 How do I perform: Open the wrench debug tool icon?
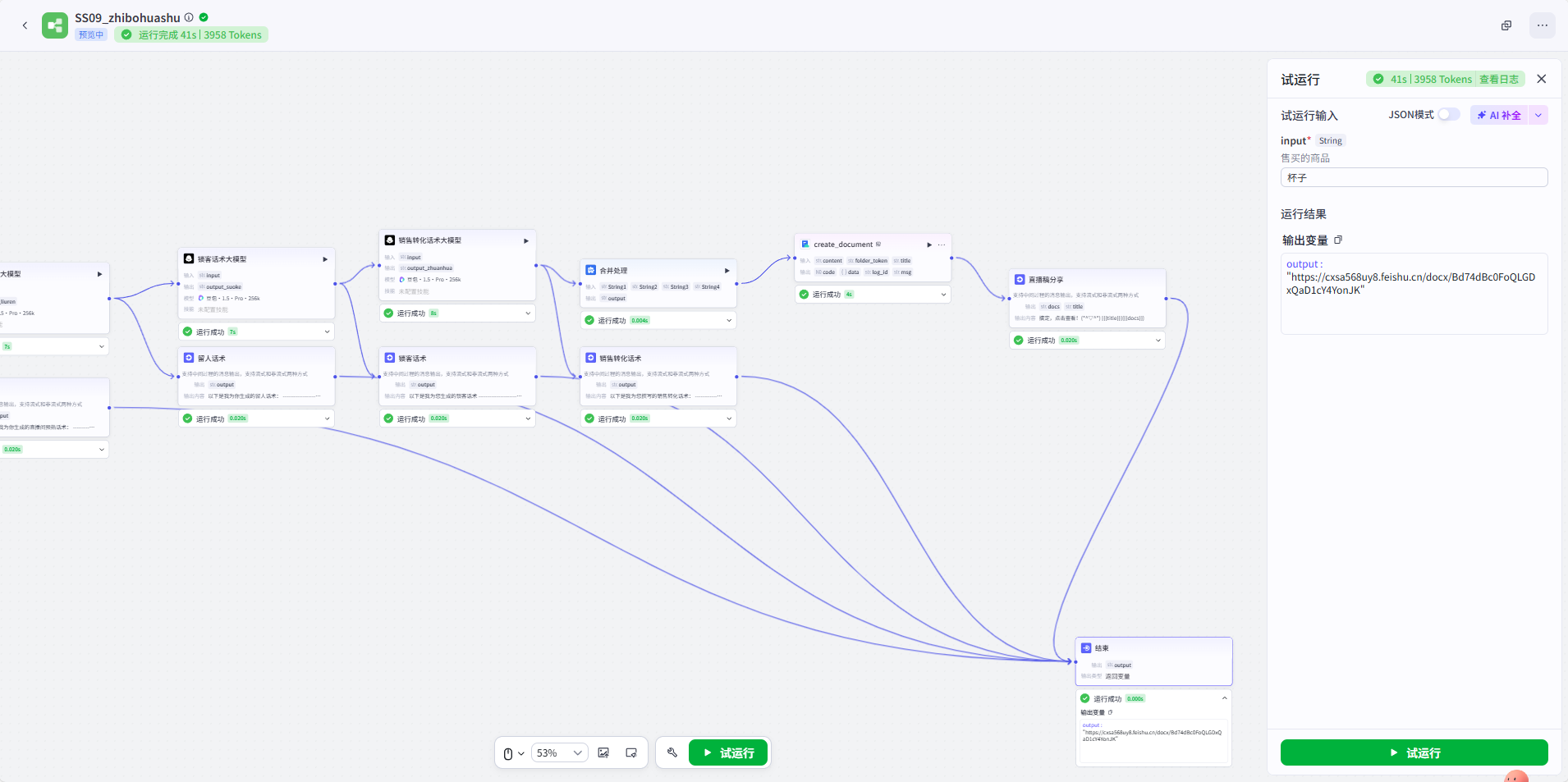tap(672, 752)
